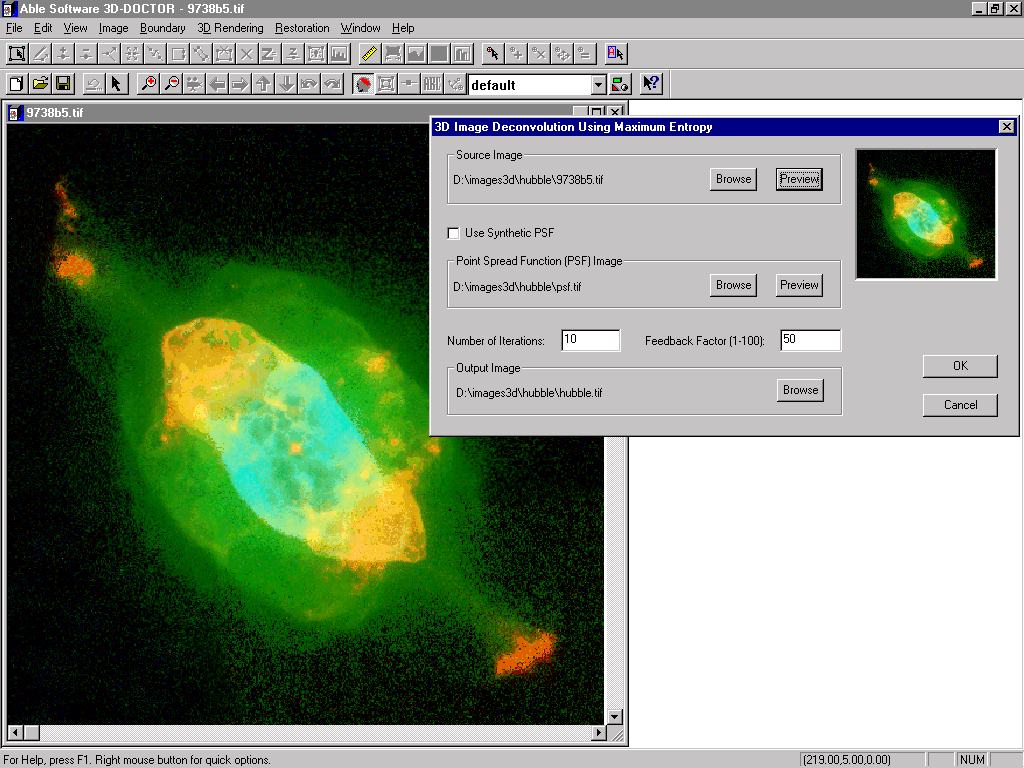1024x768 pixels.
Task: Click the right arrow navigation icon
Action: click(x=240, y=84)
